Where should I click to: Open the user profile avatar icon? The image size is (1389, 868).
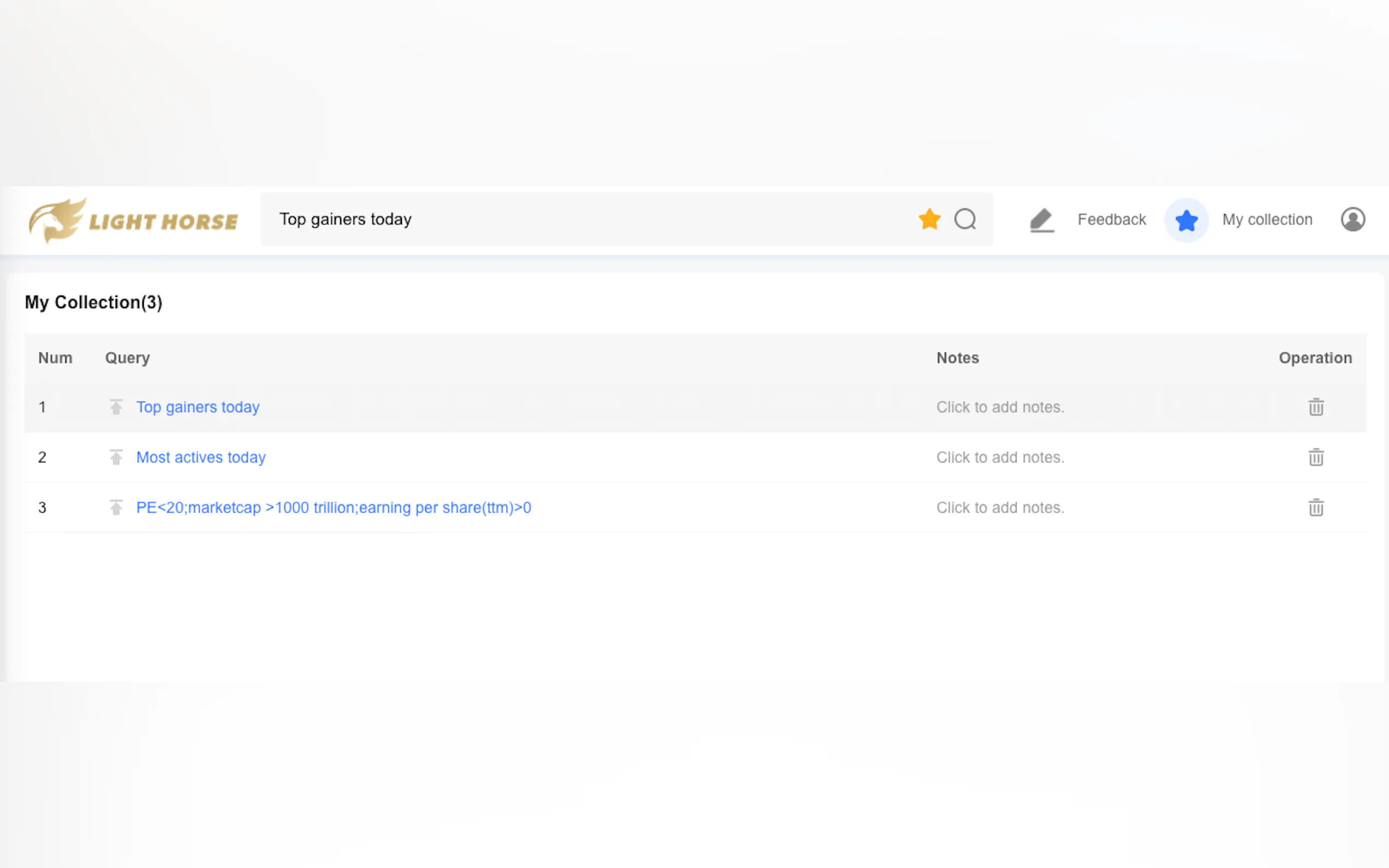pos(1352,220)
